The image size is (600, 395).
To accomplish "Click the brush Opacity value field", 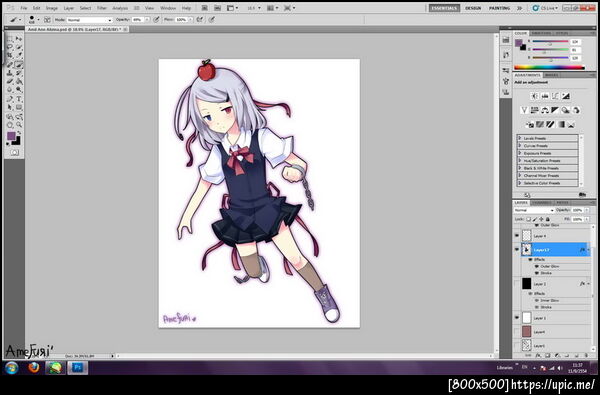I will pos(137,20).
